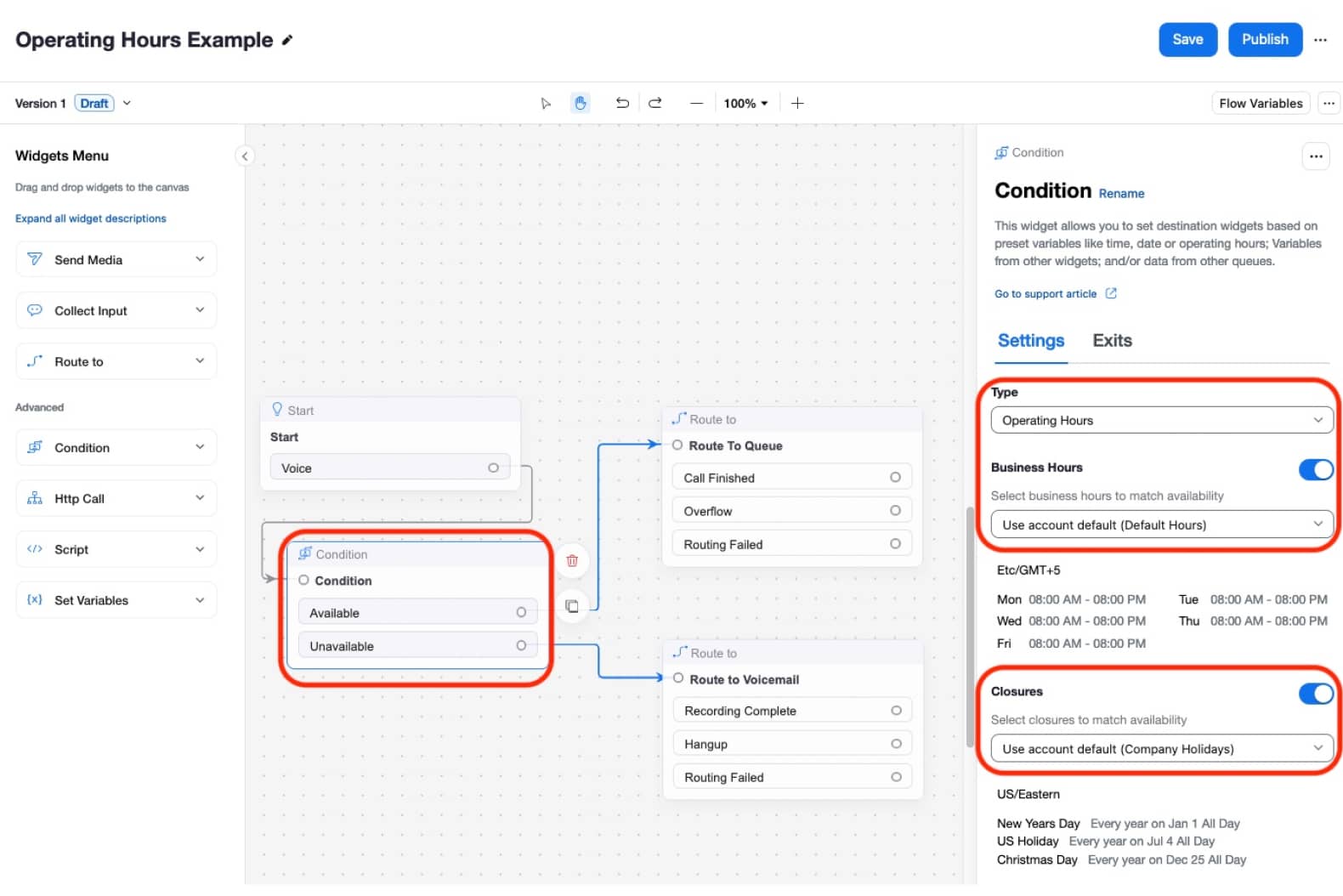Redo the last canvas action
This screenshot has width=1343, height=896.
point(655,104)
